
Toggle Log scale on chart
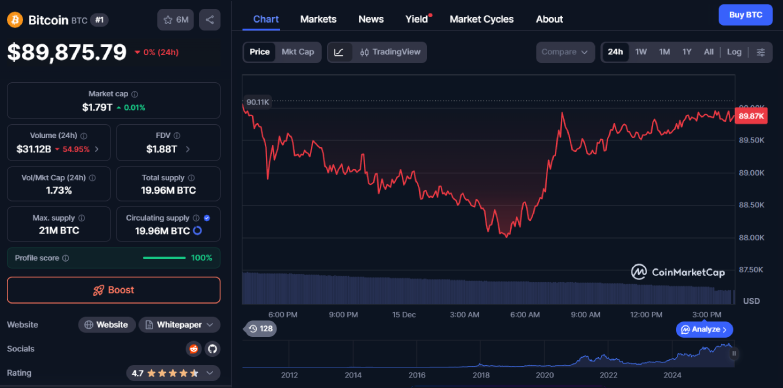(x=735, y=52)
